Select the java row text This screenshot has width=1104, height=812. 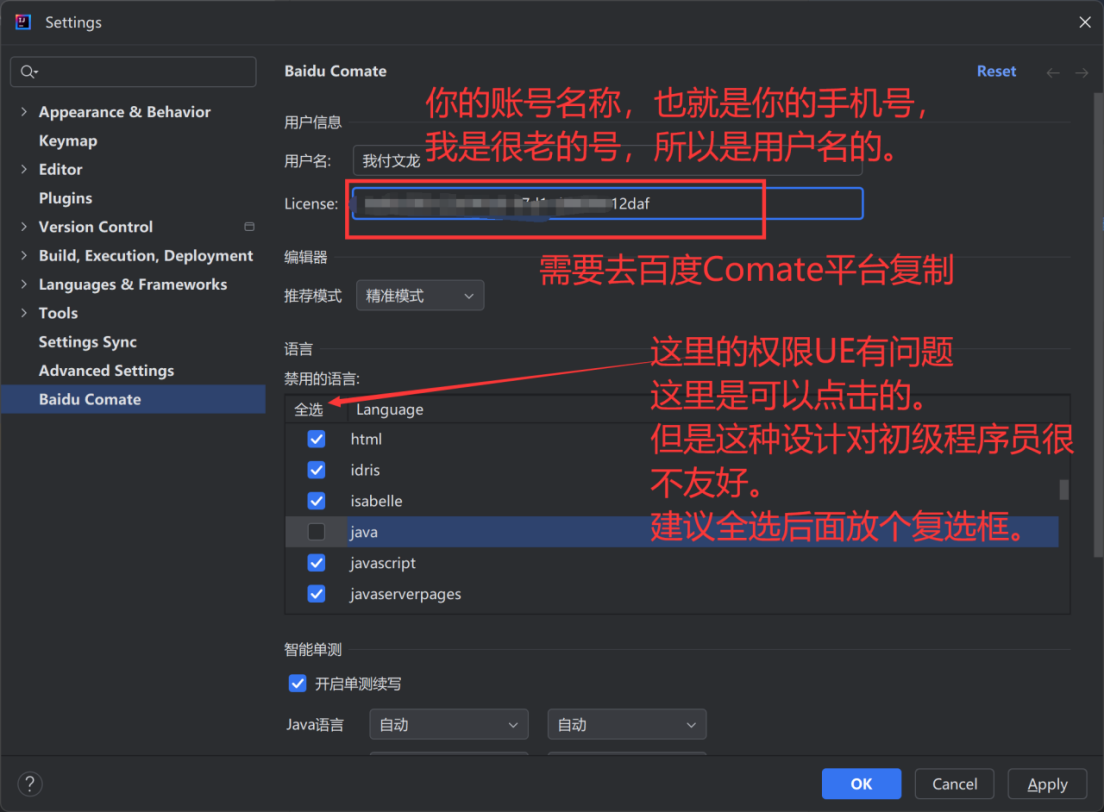tap(364, 532)
